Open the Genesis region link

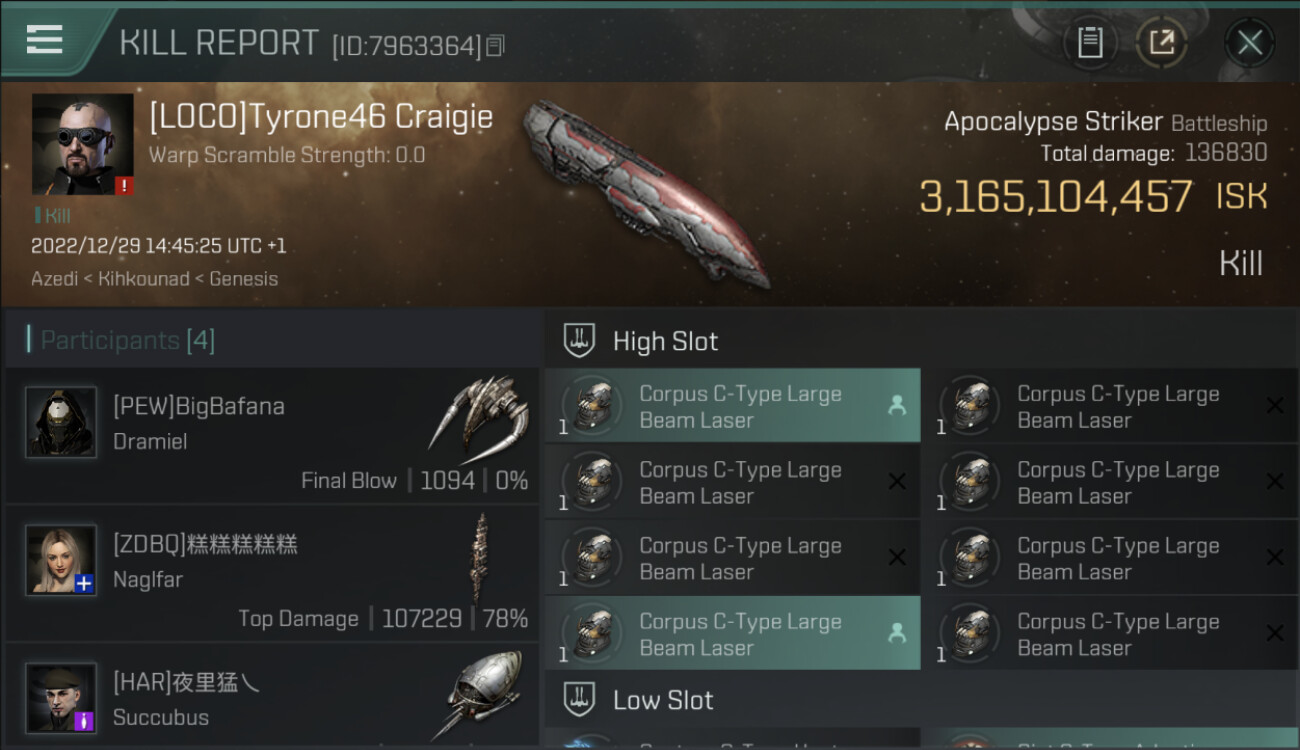click(x=244, y=279)
